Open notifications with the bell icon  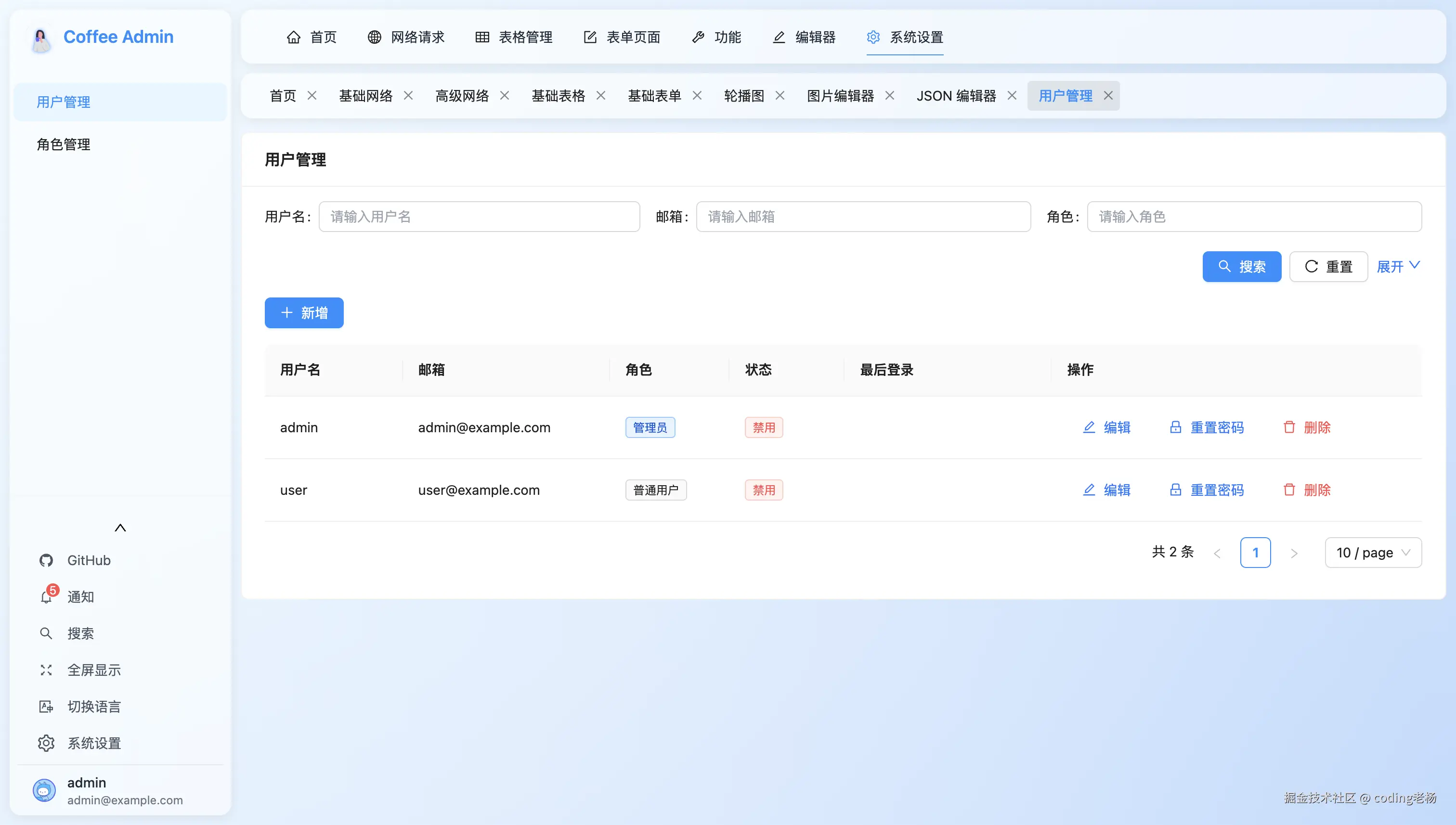tap(47, 597)
